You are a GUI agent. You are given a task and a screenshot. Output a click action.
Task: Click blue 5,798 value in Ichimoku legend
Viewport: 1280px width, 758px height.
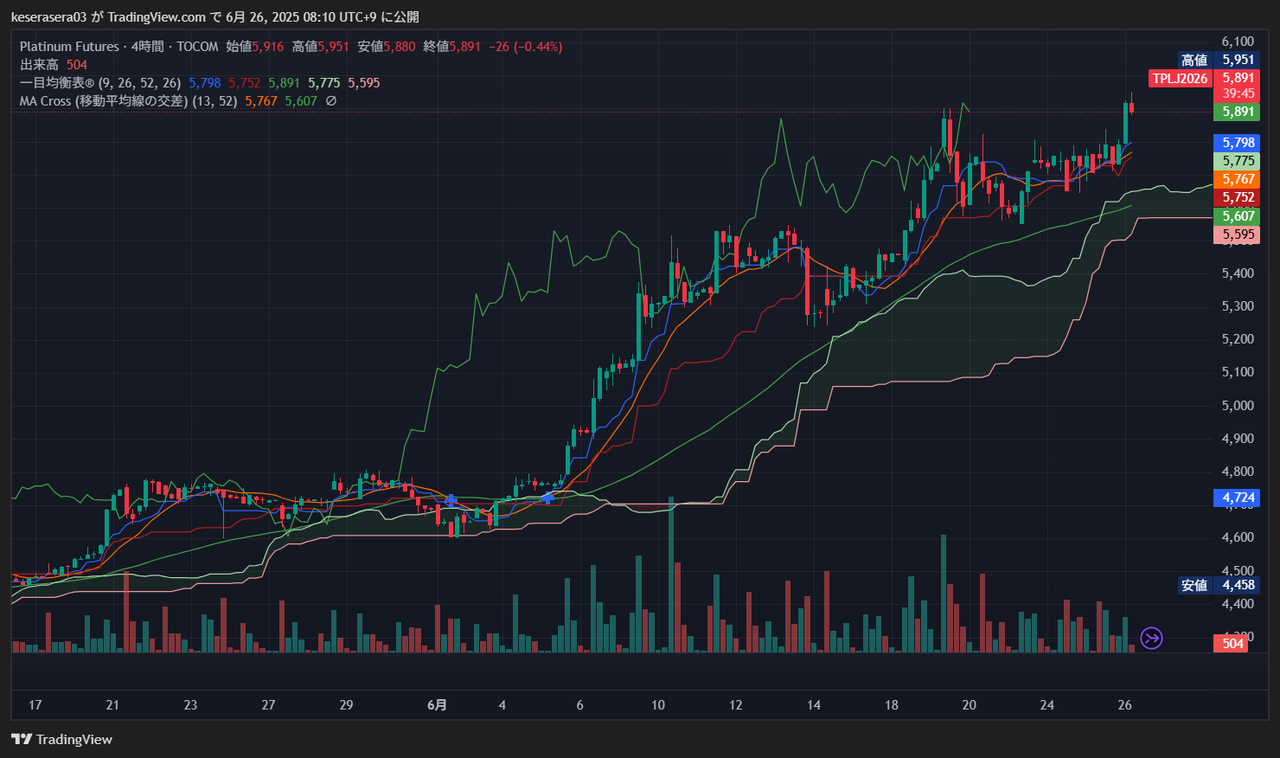[x=205, y=82]
